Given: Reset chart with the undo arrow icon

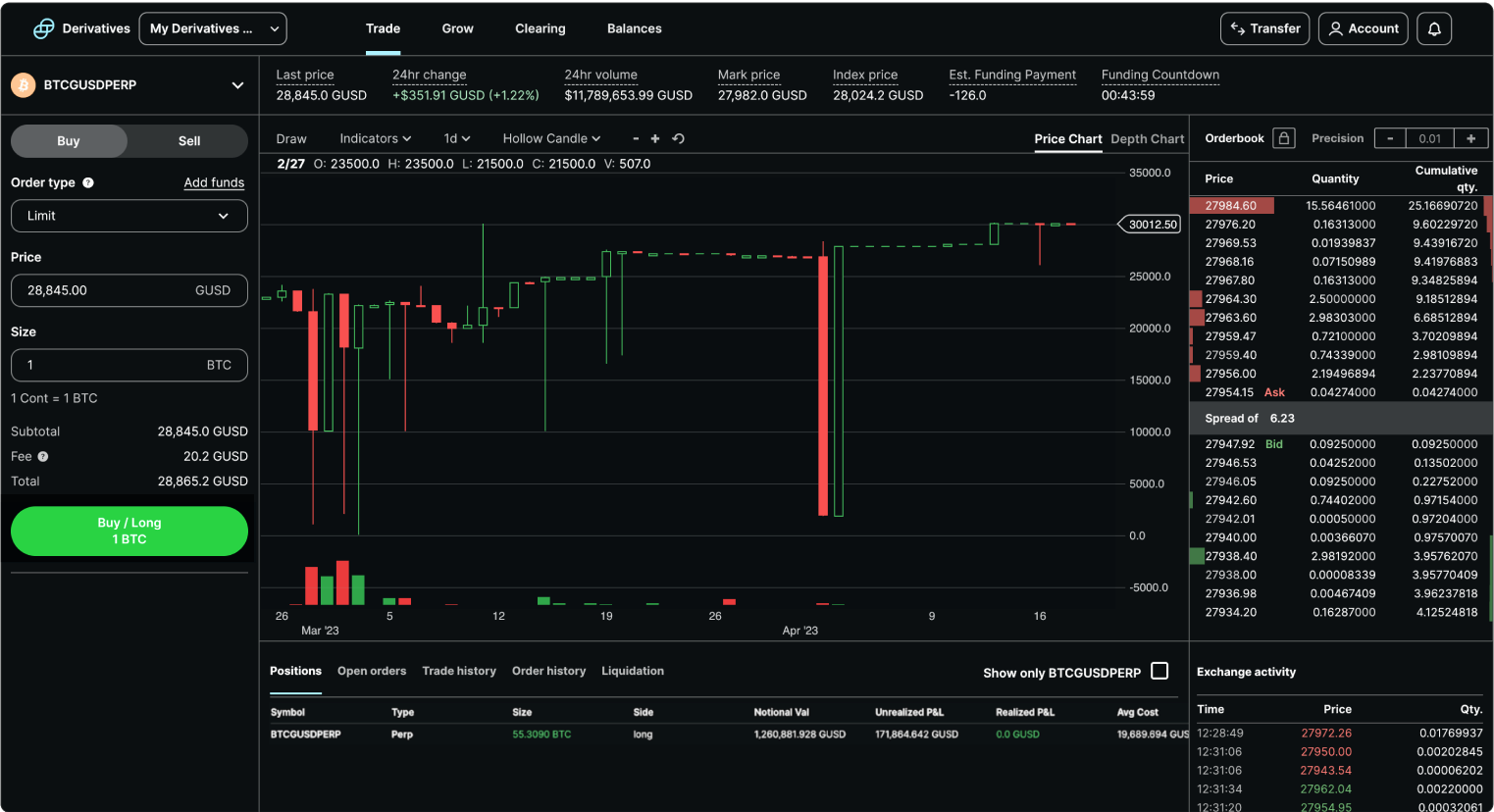Looking at the screenshot, I should point(678,138).
